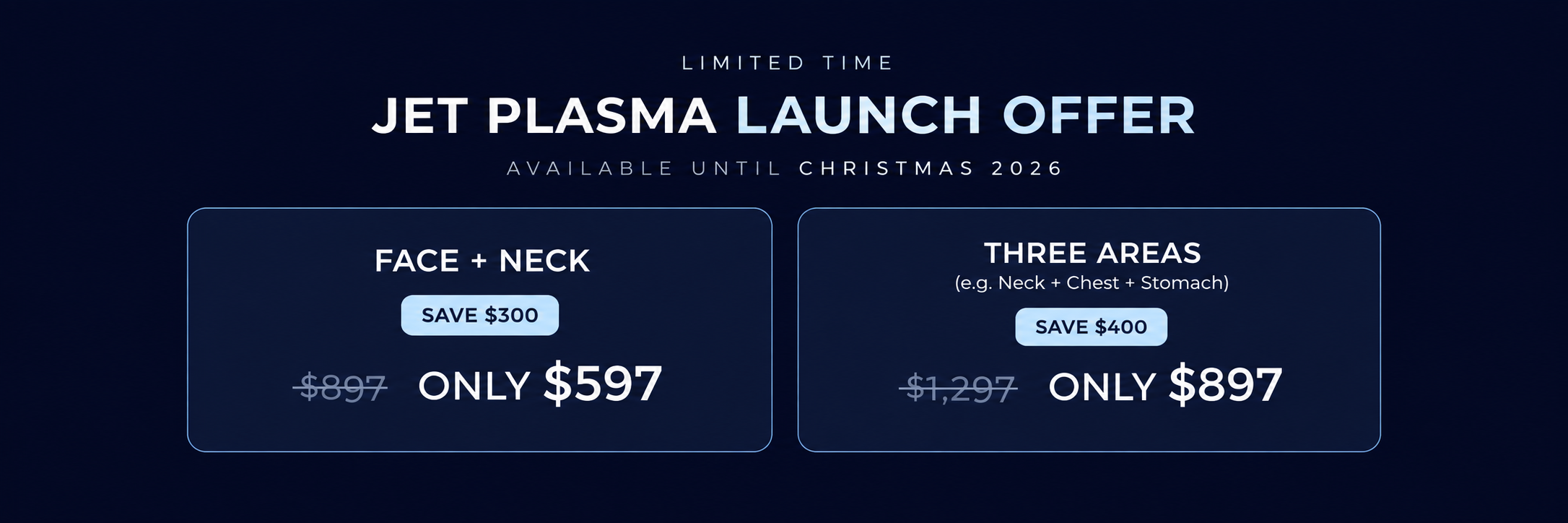Click the word Stomach in the example text

click(1182, 282)
